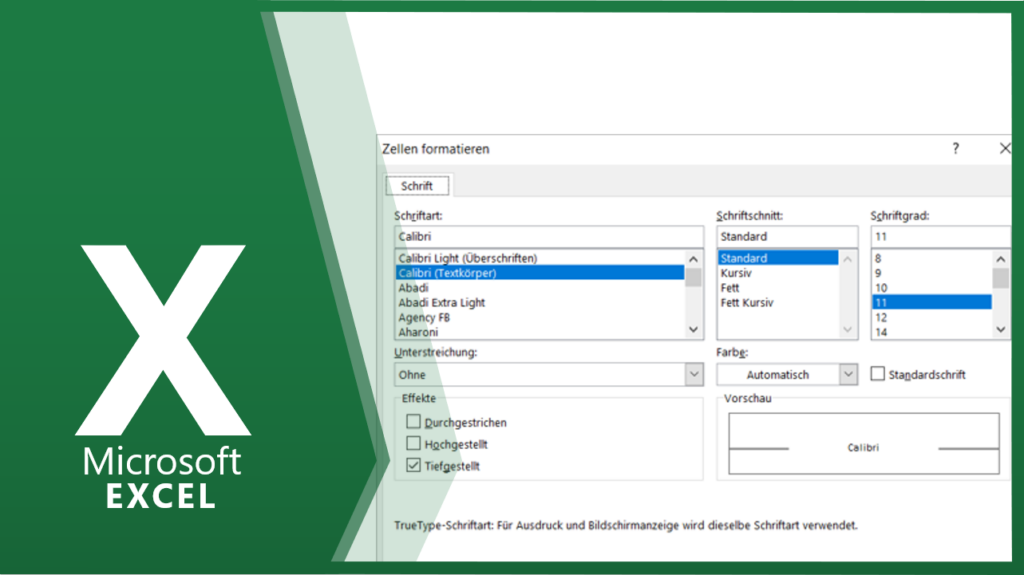
Task: Select Kursiv font style
Action: tap(778, 272)
